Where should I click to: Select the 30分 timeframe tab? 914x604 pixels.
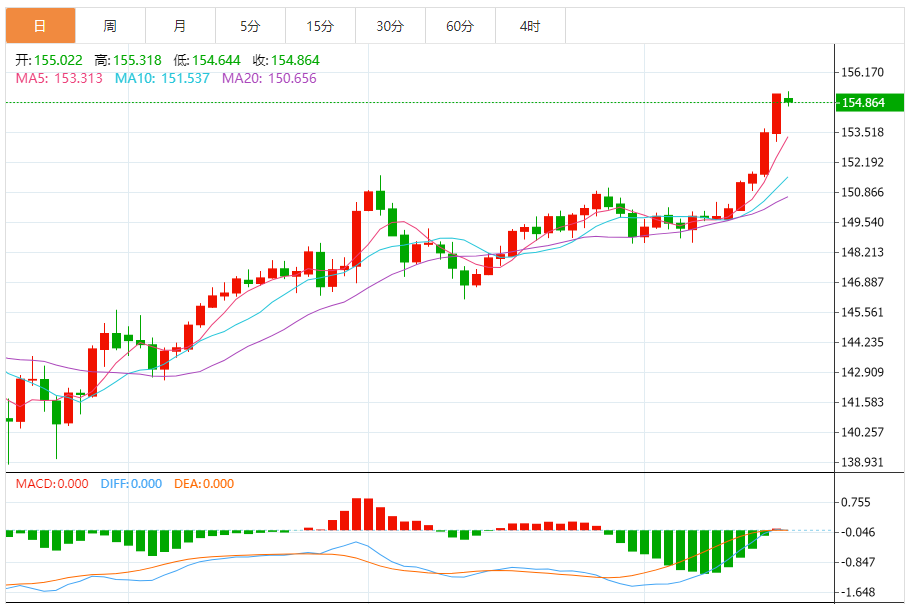[390, 26]
